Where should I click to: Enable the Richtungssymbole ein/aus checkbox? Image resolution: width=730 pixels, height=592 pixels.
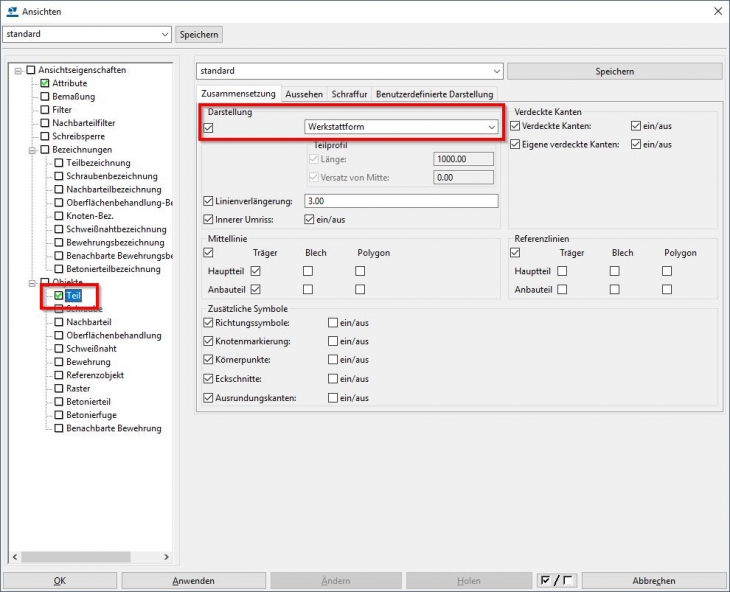click(x=333, y=323)
